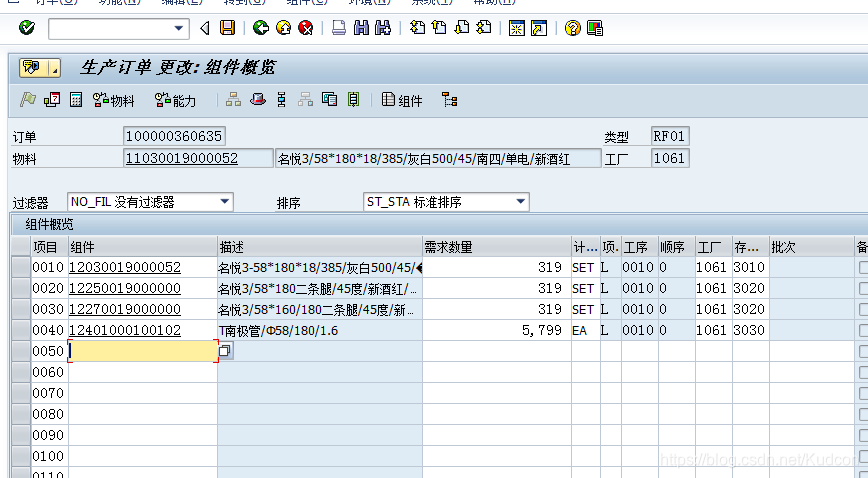Click the collapse triangle beside command field
This screenshot has width=868, height=478.
pos(205,28)
